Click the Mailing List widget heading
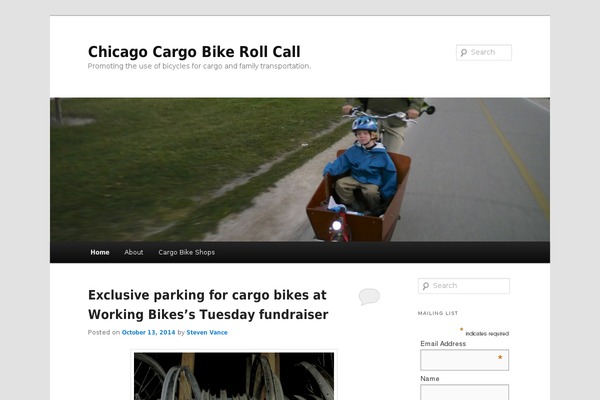Screen dimensions: 600x400 (x=438, y=313)
